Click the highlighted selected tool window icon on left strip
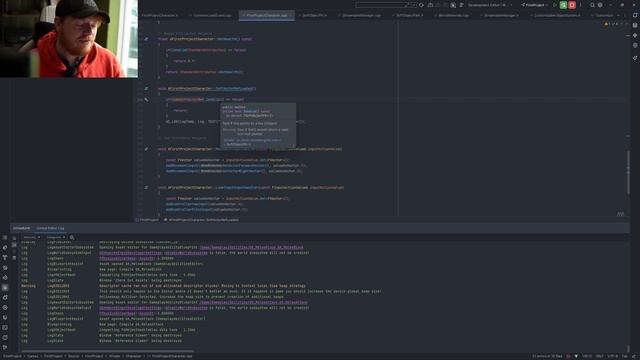640x360 pixels. click(x=5, y=287)
